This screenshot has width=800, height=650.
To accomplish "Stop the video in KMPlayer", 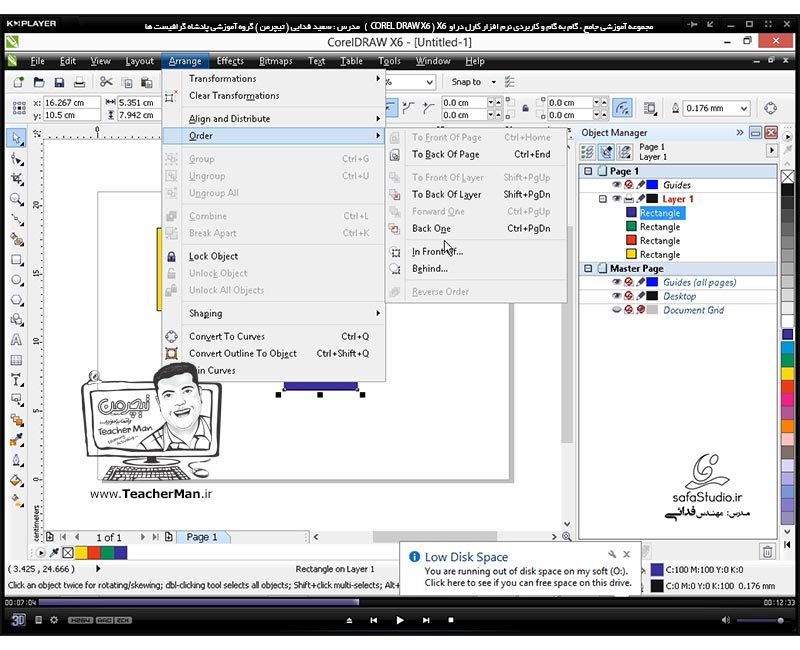I will pyautogui.click(x=451, y=620).
